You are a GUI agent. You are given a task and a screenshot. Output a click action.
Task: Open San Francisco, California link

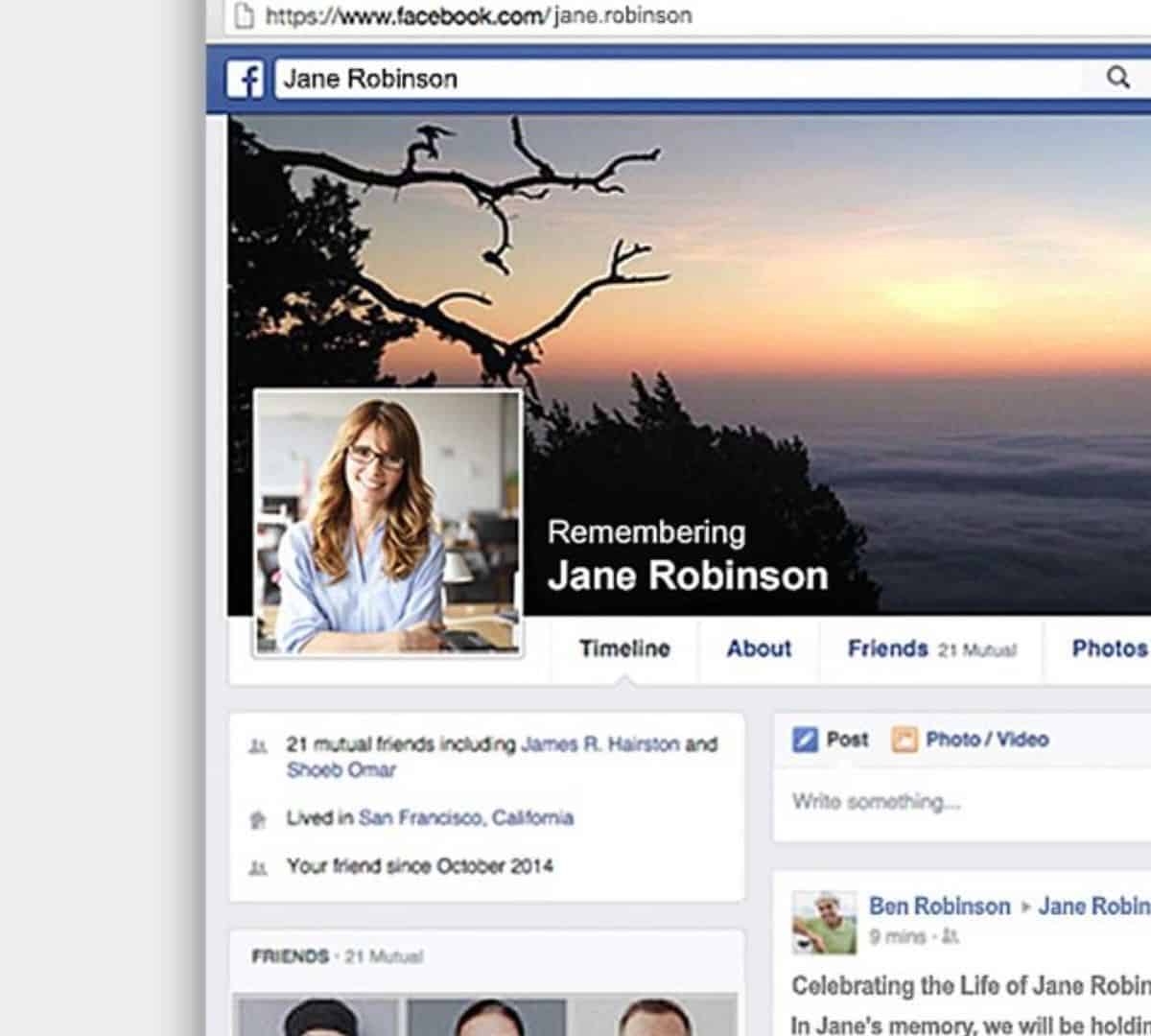click(x=465, y=818)
